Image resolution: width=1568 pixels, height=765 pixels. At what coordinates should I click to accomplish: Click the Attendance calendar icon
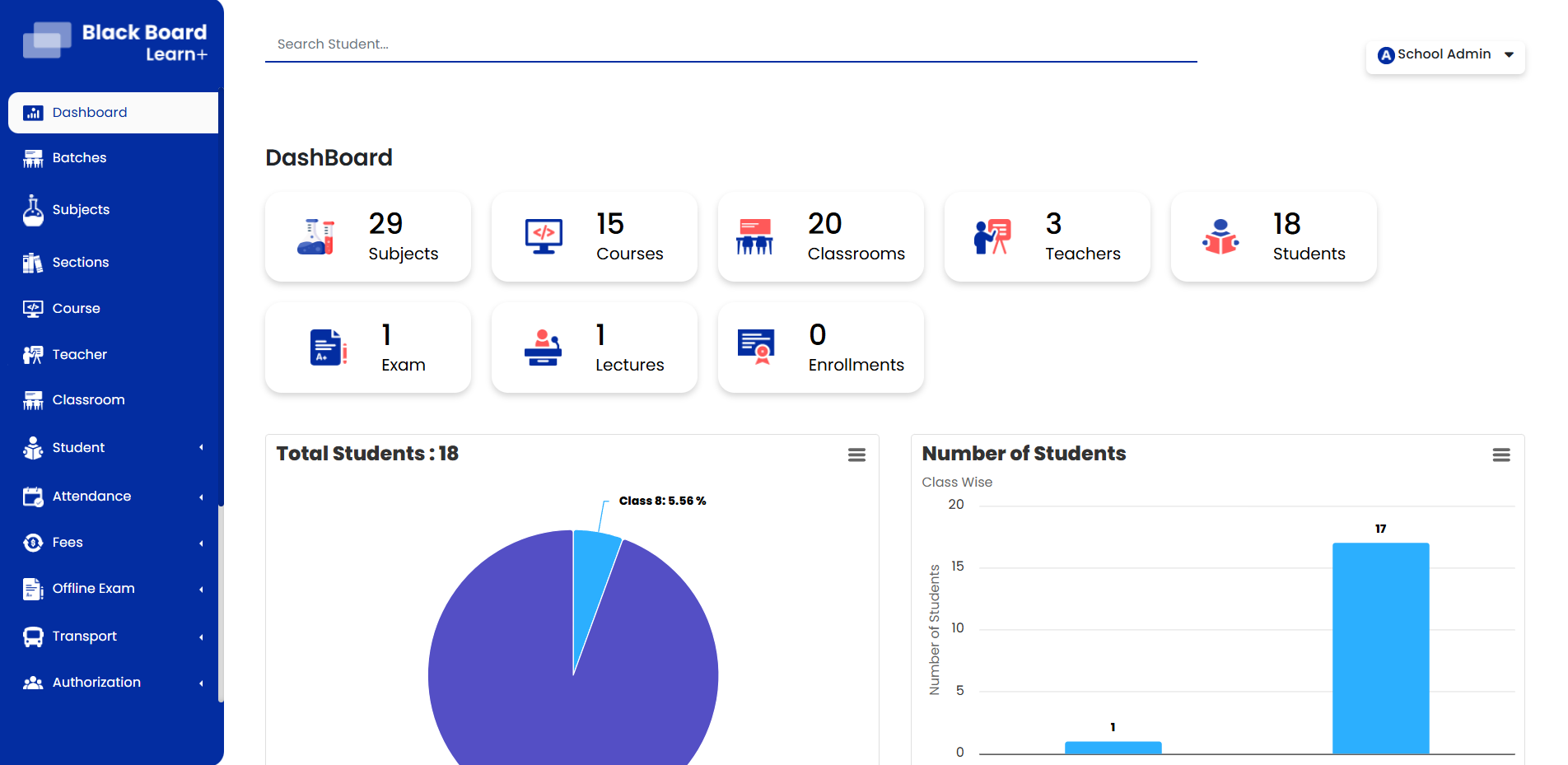tap(33, 496)
